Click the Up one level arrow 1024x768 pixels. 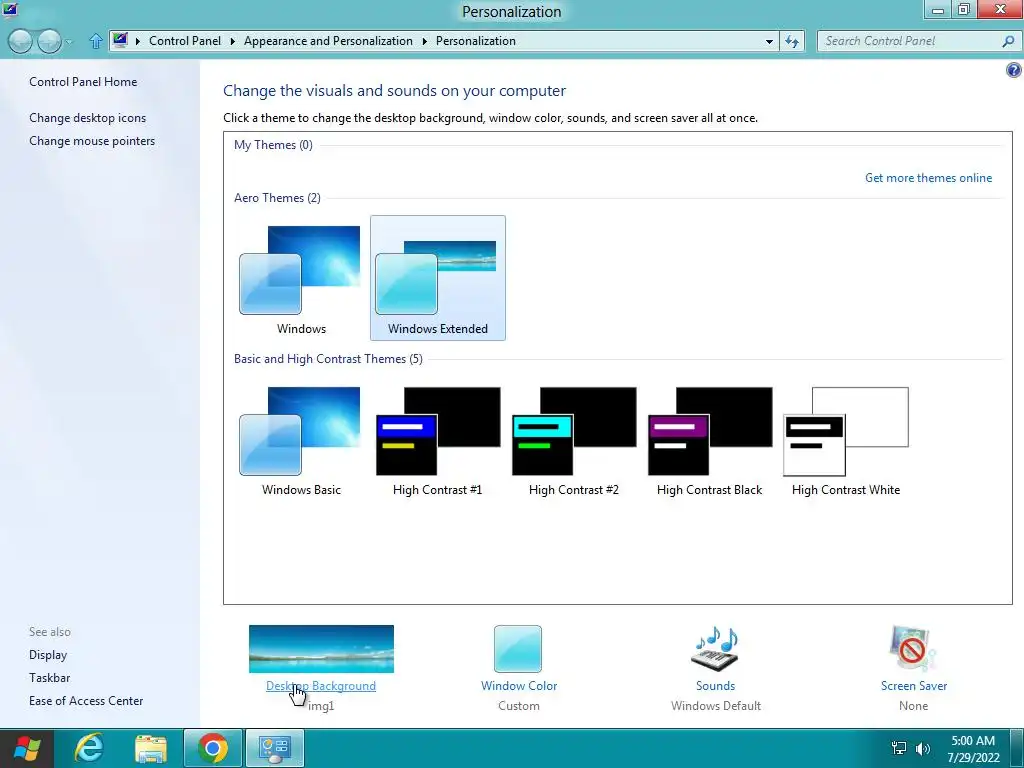coord(96,41)
